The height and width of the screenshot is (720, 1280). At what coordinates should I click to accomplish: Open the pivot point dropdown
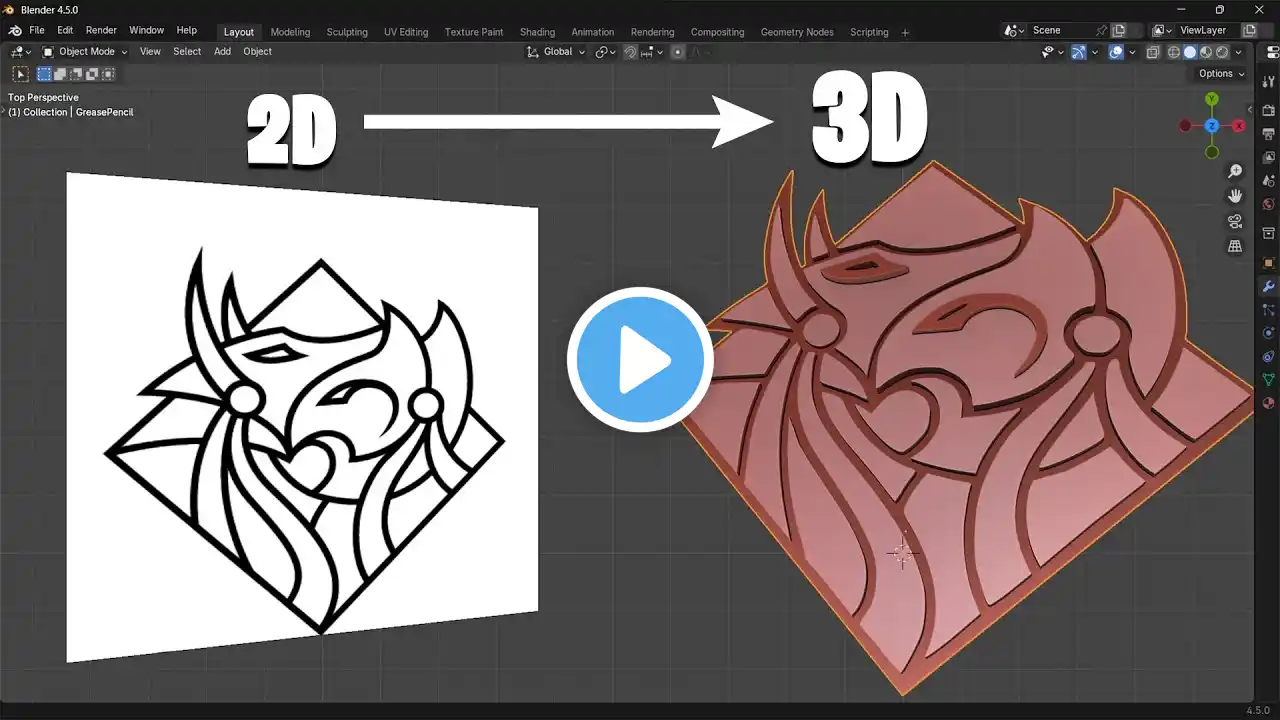coord(605,52)
